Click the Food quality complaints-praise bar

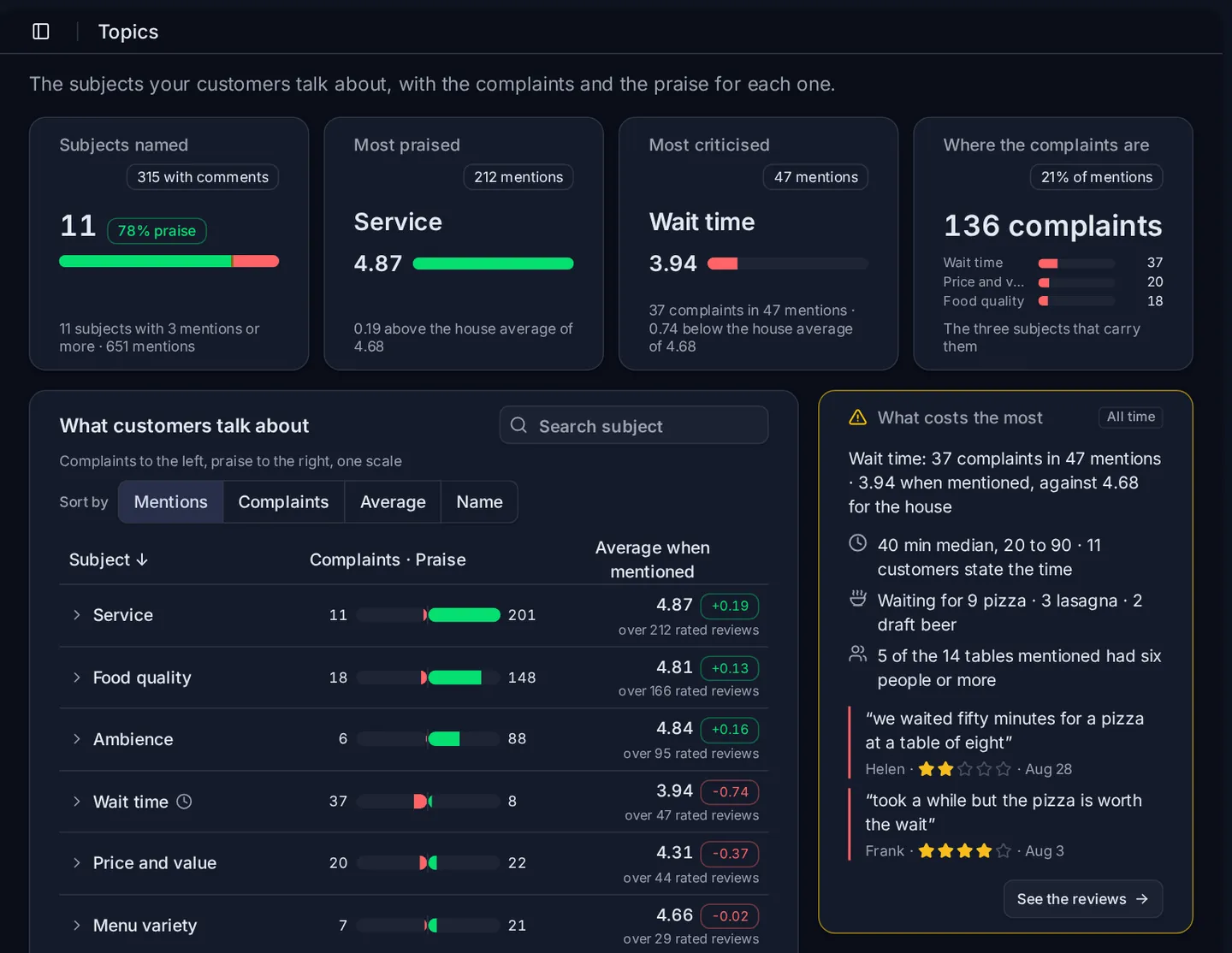[x=428, y=678]
